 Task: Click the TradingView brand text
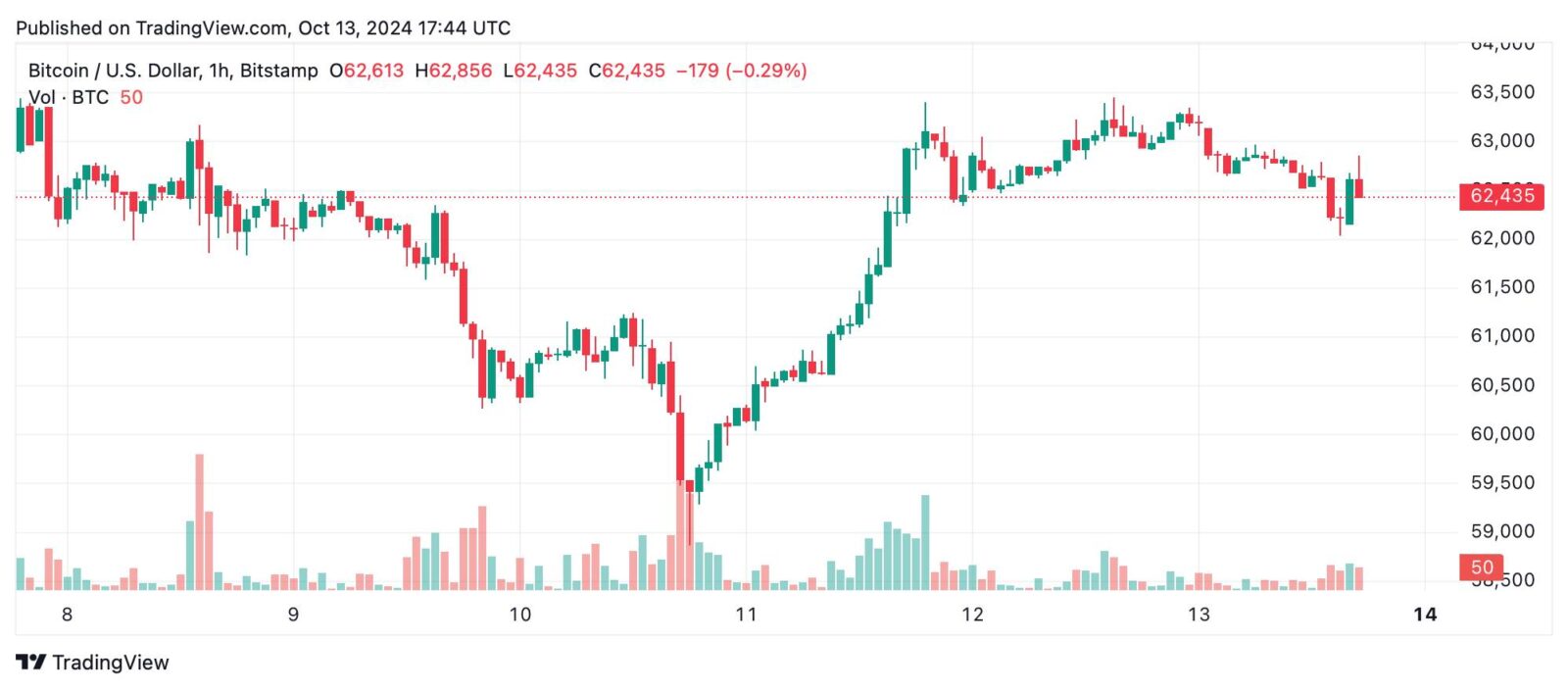[111, 663]
